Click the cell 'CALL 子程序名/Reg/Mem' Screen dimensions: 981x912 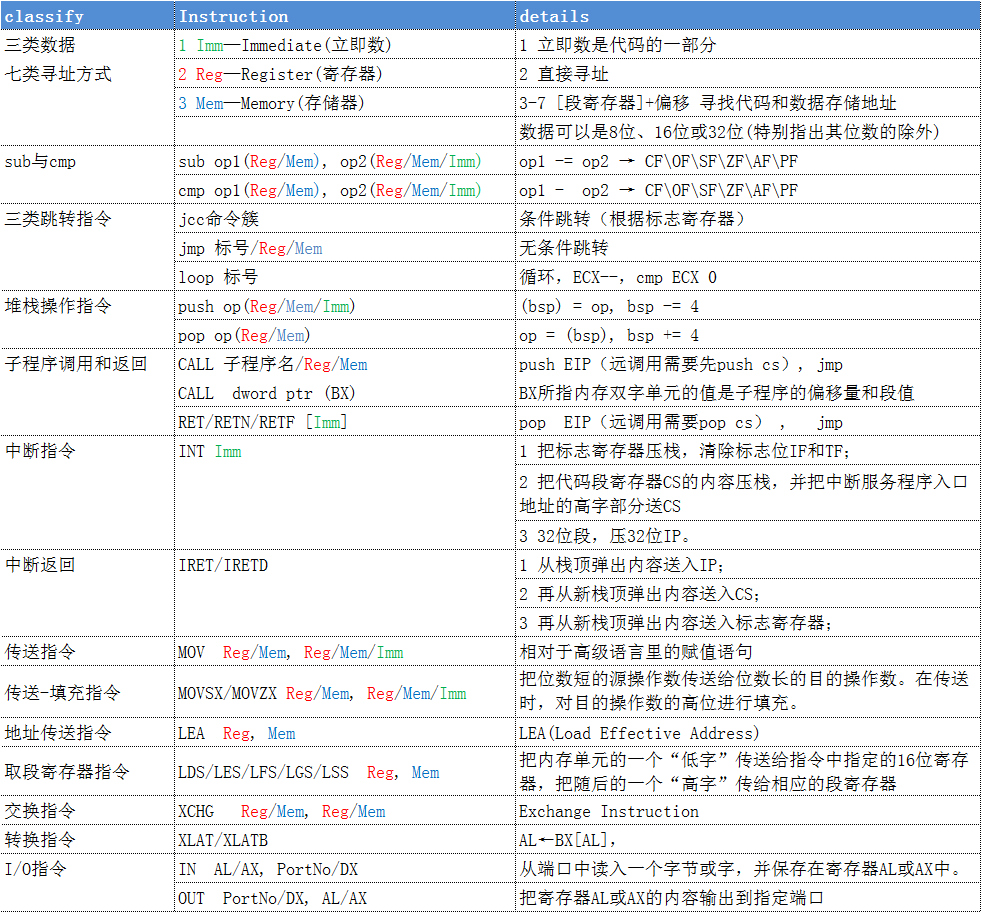345,363
